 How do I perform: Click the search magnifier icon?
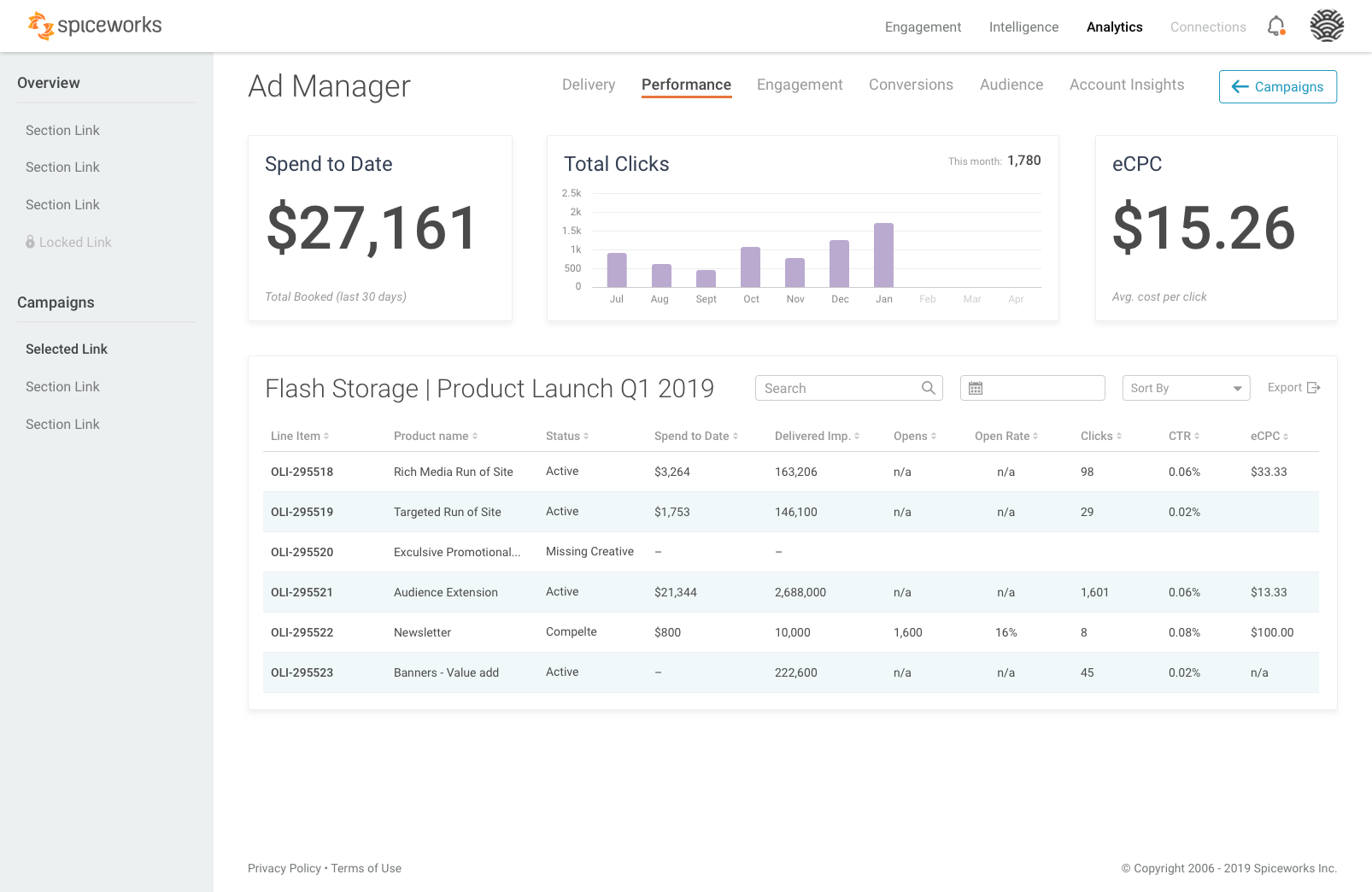(x=929, y=388)
